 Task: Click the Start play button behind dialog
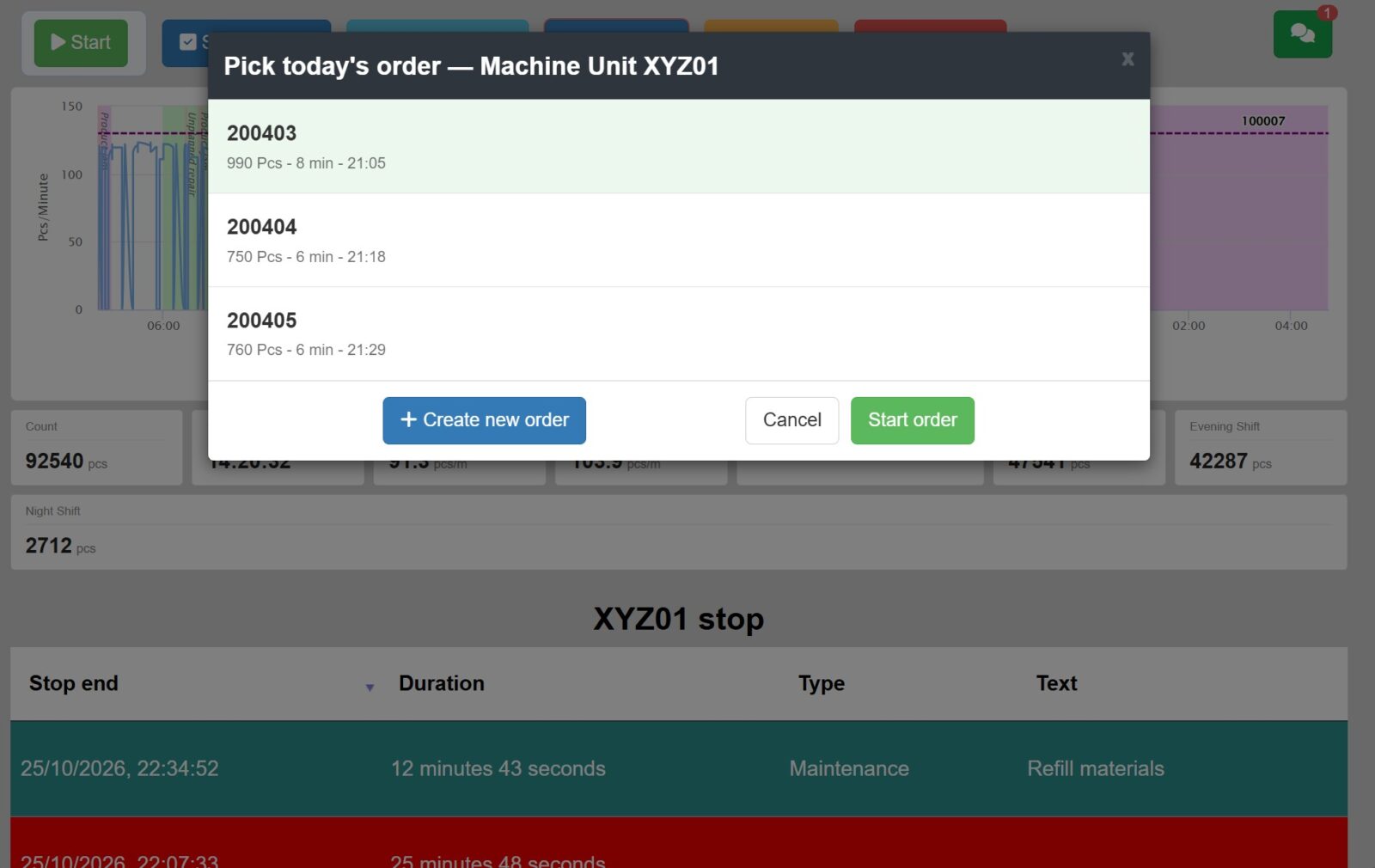(81, 43)
